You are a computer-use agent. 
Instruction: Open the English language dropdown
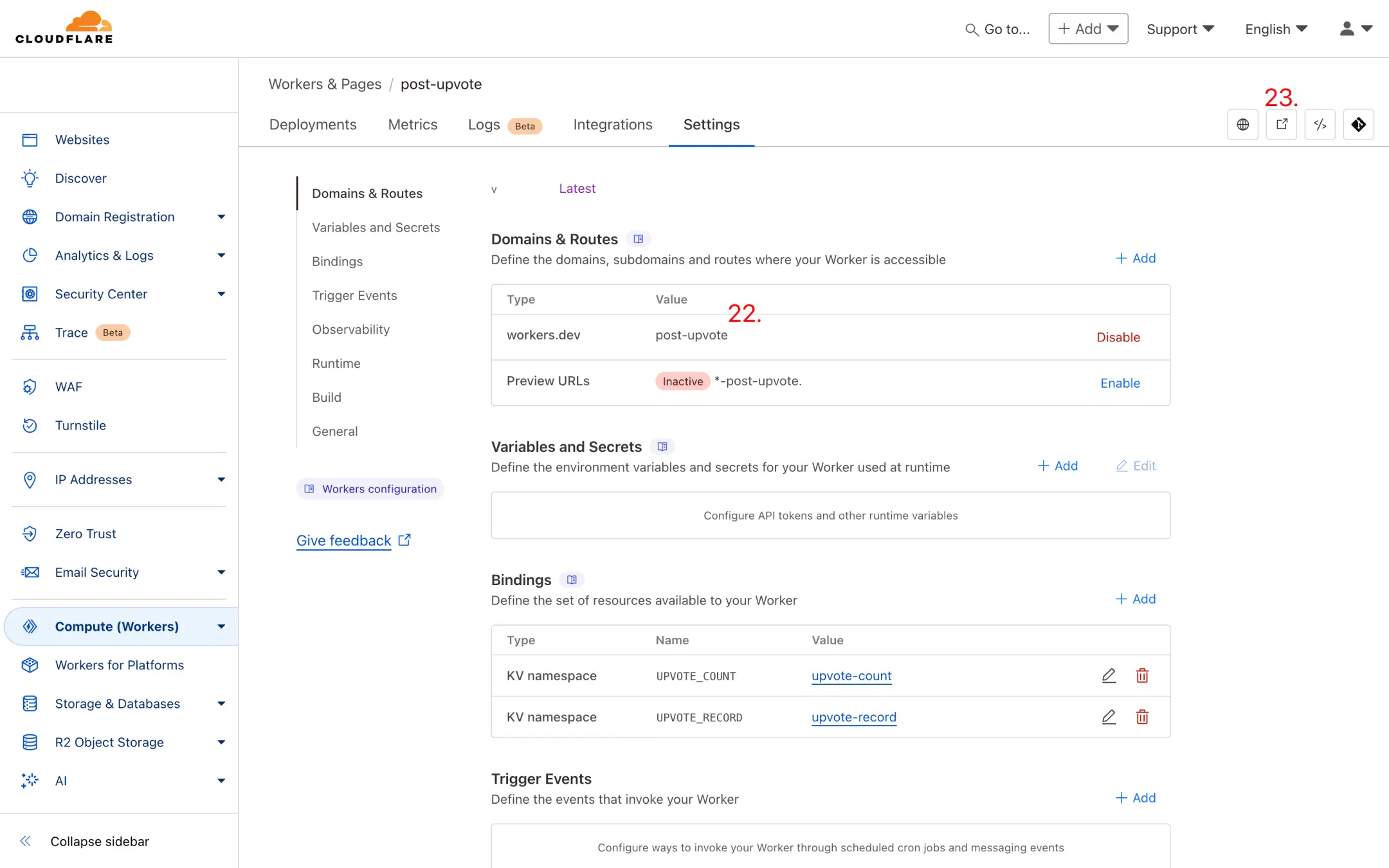coord(1276,29)
